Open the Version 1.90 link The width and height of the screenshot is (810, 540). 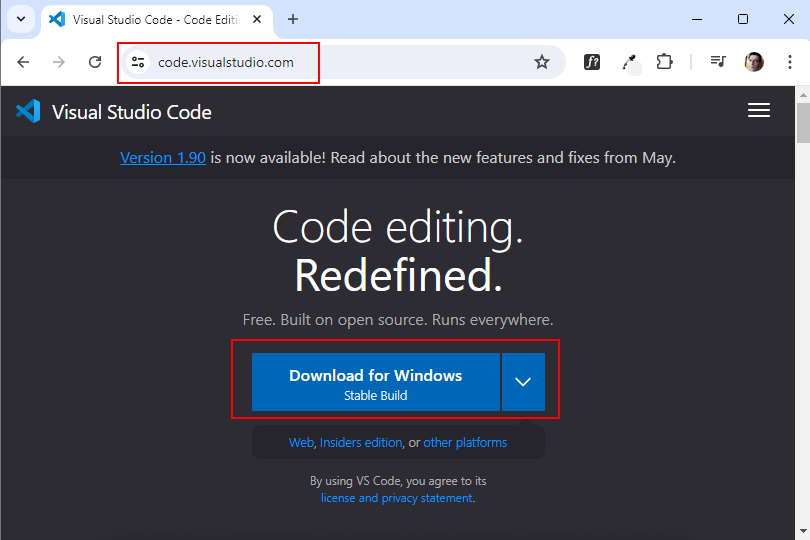click(163, 158)
